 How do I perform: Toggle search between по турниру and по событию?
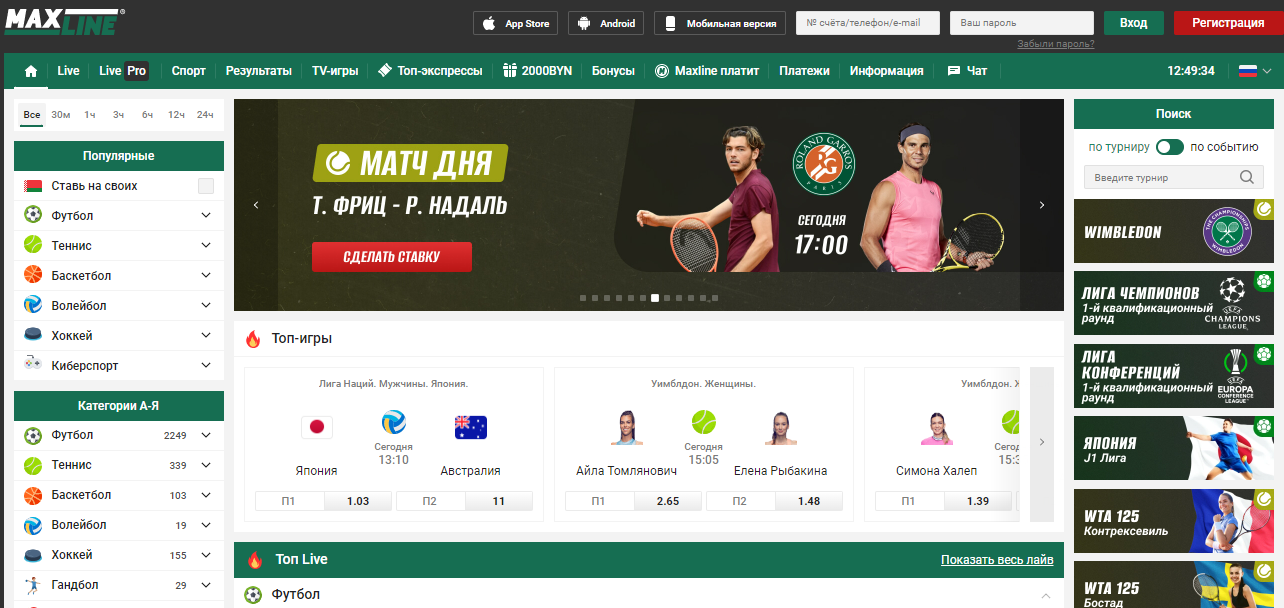point(1170,147)
